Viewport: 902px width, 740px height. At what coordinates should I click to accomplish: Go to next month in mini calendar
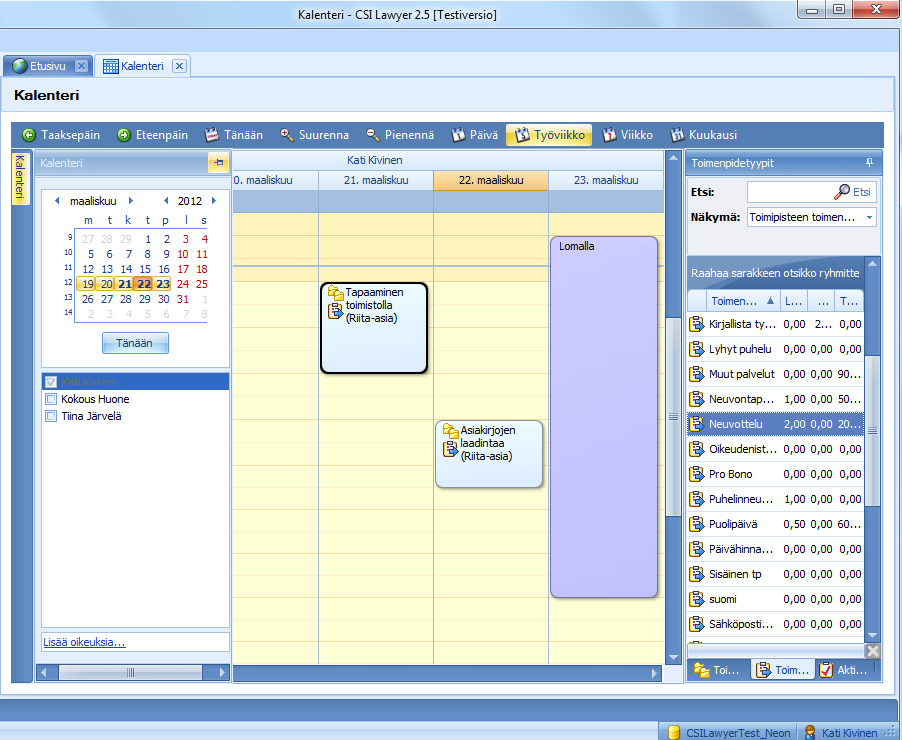coord(131,201)
